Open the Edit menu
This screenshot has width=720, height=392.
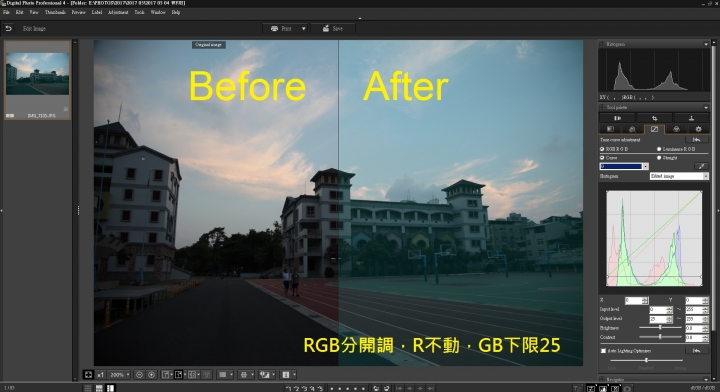19,12
